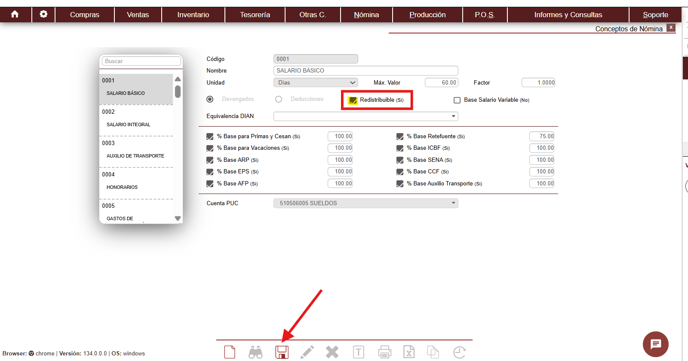Go to the Home screen icon

[x=15, y=14]
